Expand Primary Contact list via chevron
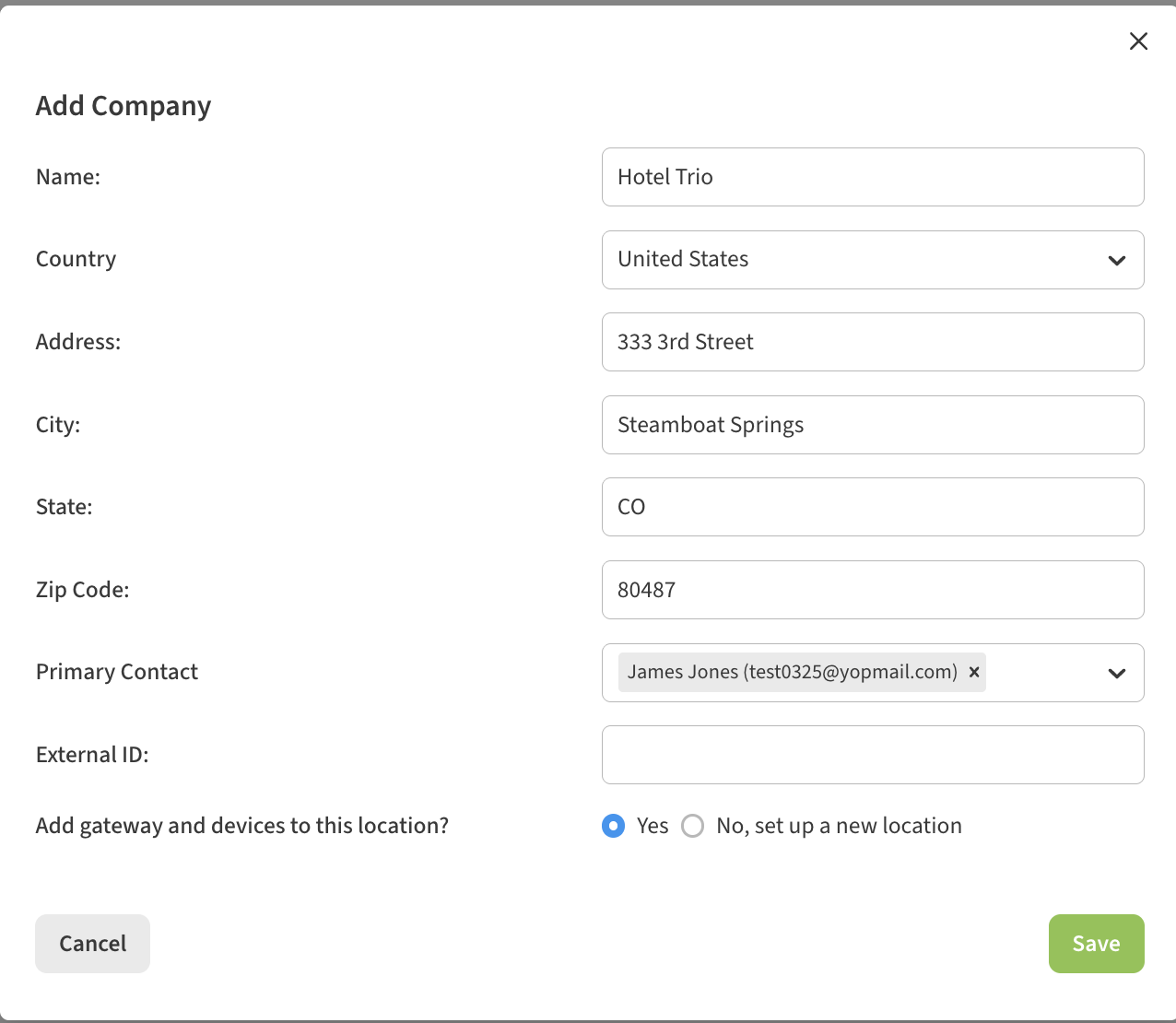The height and width of the screenshot is (1023, 1176). (x=1116, y=674)
